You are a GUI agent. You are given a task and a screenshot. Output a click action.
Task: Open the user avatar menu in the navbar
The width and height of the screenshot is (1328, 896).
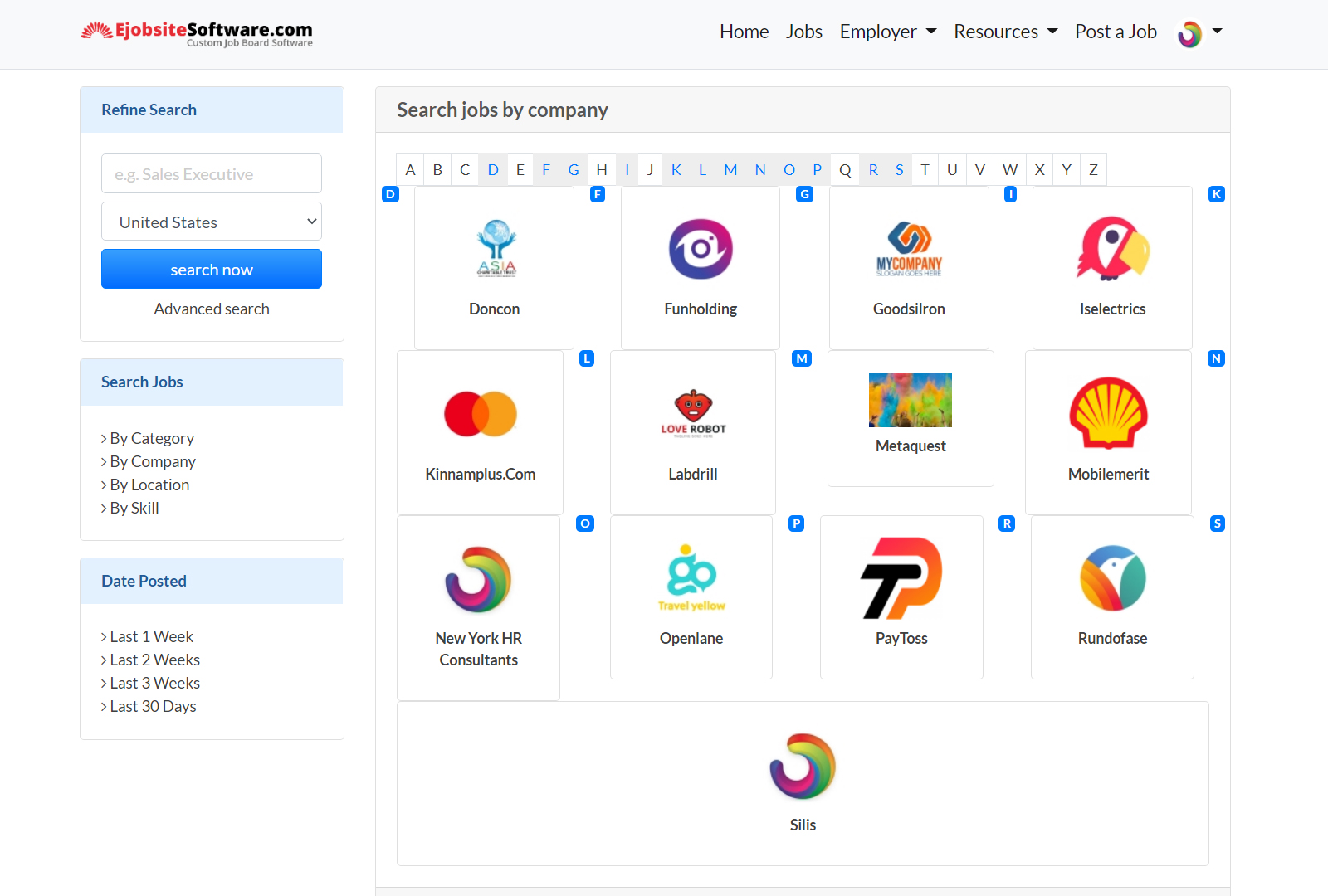[x=1200, y=33]
